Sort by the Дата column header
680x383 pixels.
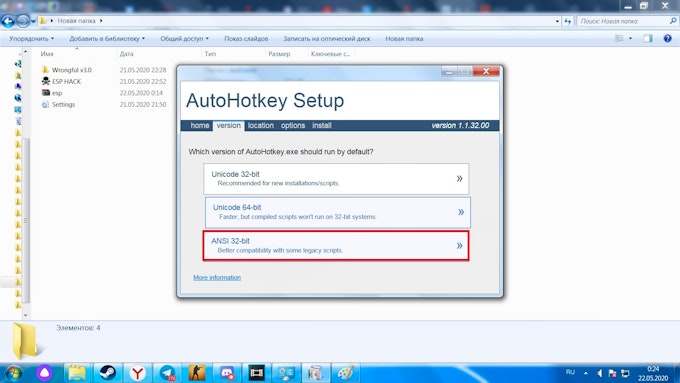pyautogui.click(x=127, y=54)
